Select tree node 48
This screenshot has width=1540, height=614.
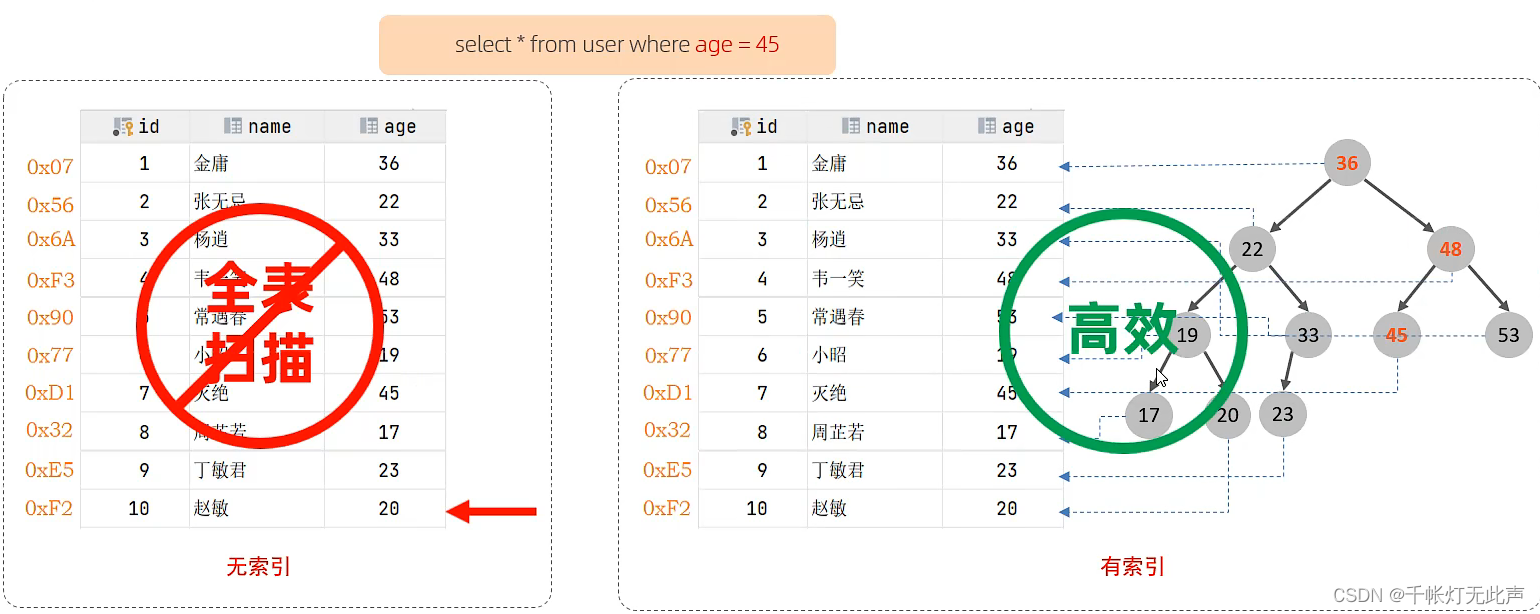1451,249
